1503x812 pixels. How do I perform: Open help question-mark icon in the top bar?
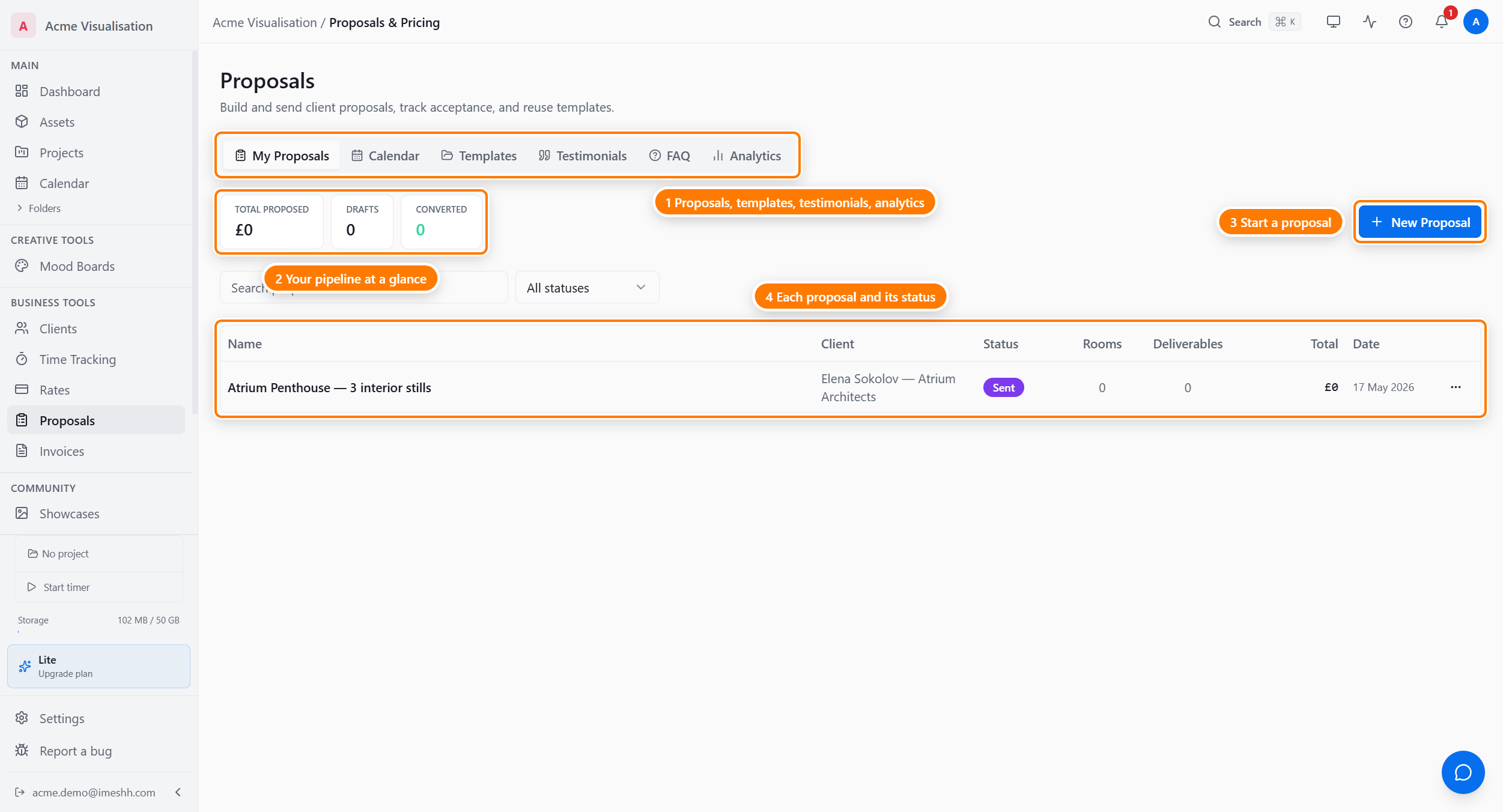tap(1406, 22)
